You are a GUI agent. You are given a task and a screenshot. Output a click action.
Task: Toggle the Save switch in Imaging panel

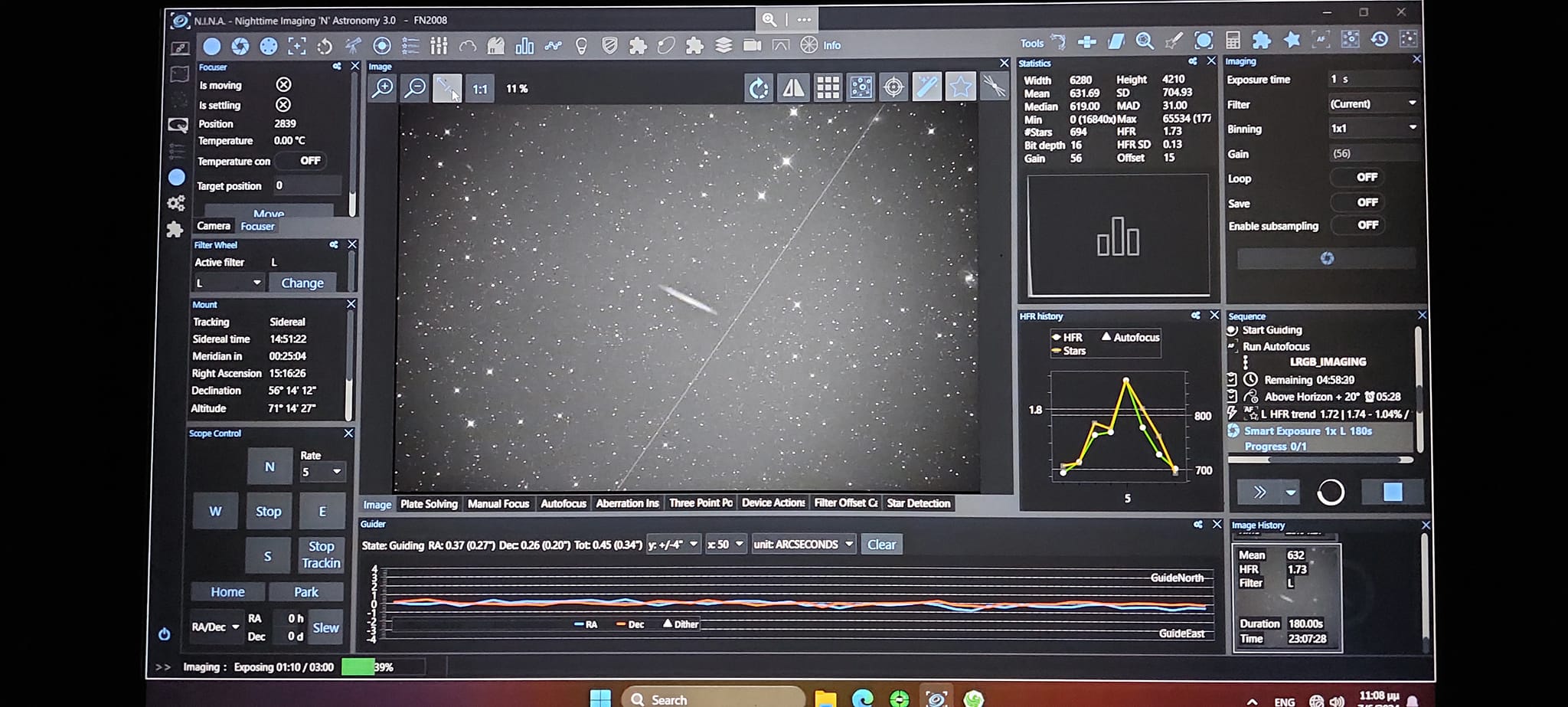(x=1366, y=202)
